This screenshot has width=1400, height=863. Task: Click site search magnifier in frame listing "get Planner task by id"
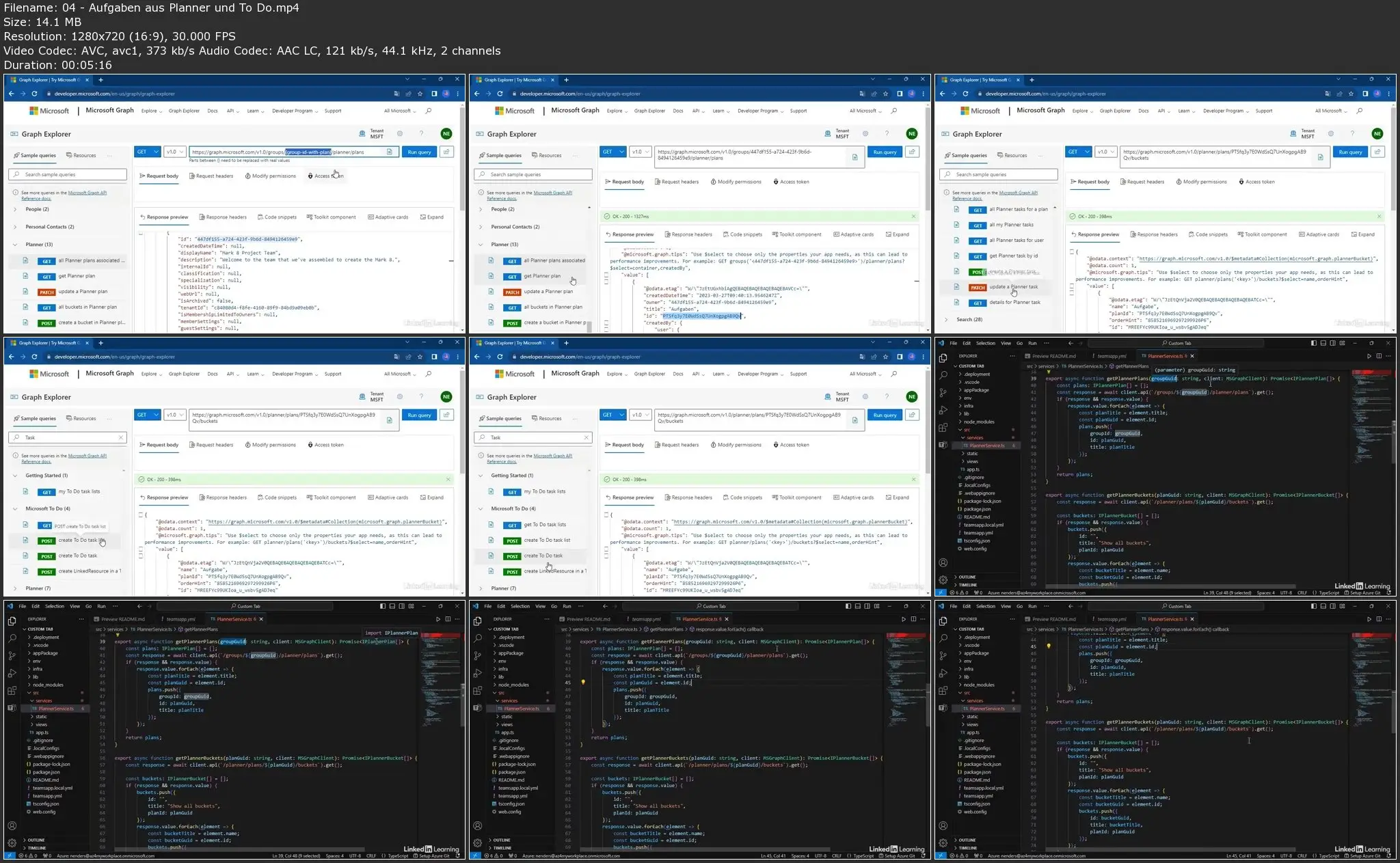tap(1360, 111)
